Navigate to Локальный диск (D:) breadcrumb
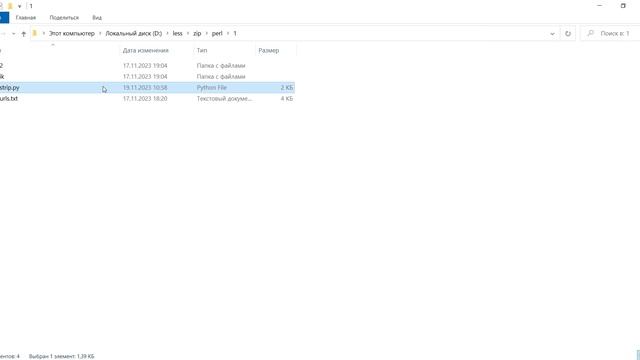The height and width of the screenshot is (360, 640). [x=133, y=33]
